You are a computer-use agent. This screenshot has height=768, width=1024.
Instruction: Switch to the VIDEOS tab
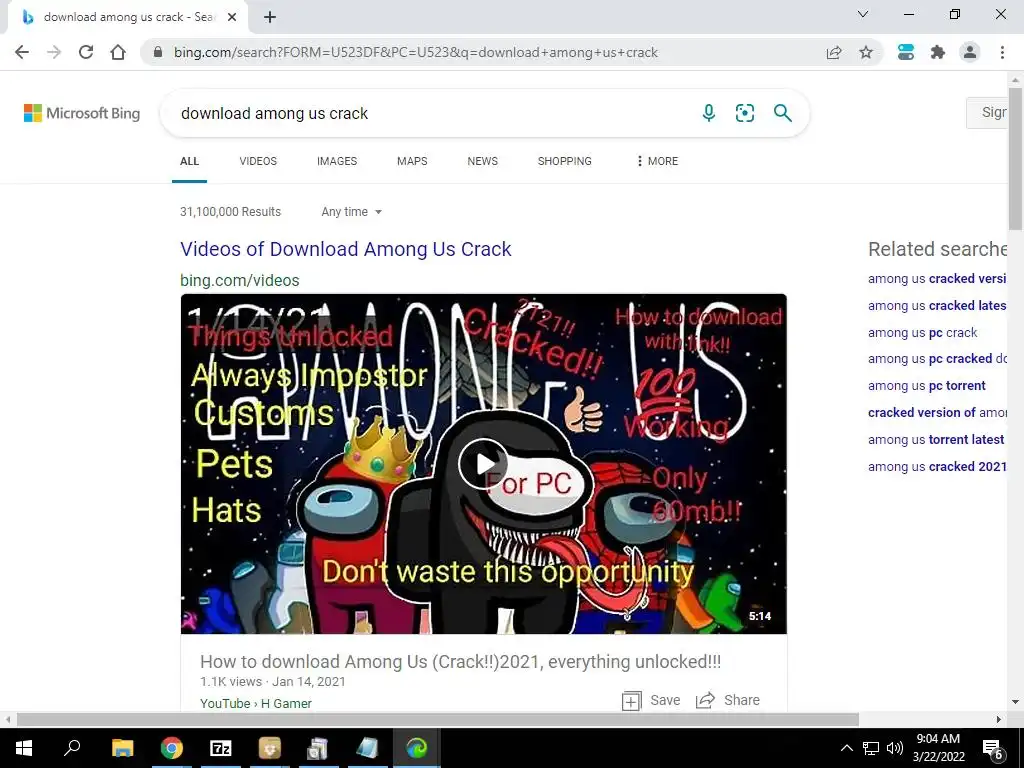tap(258, 161)
